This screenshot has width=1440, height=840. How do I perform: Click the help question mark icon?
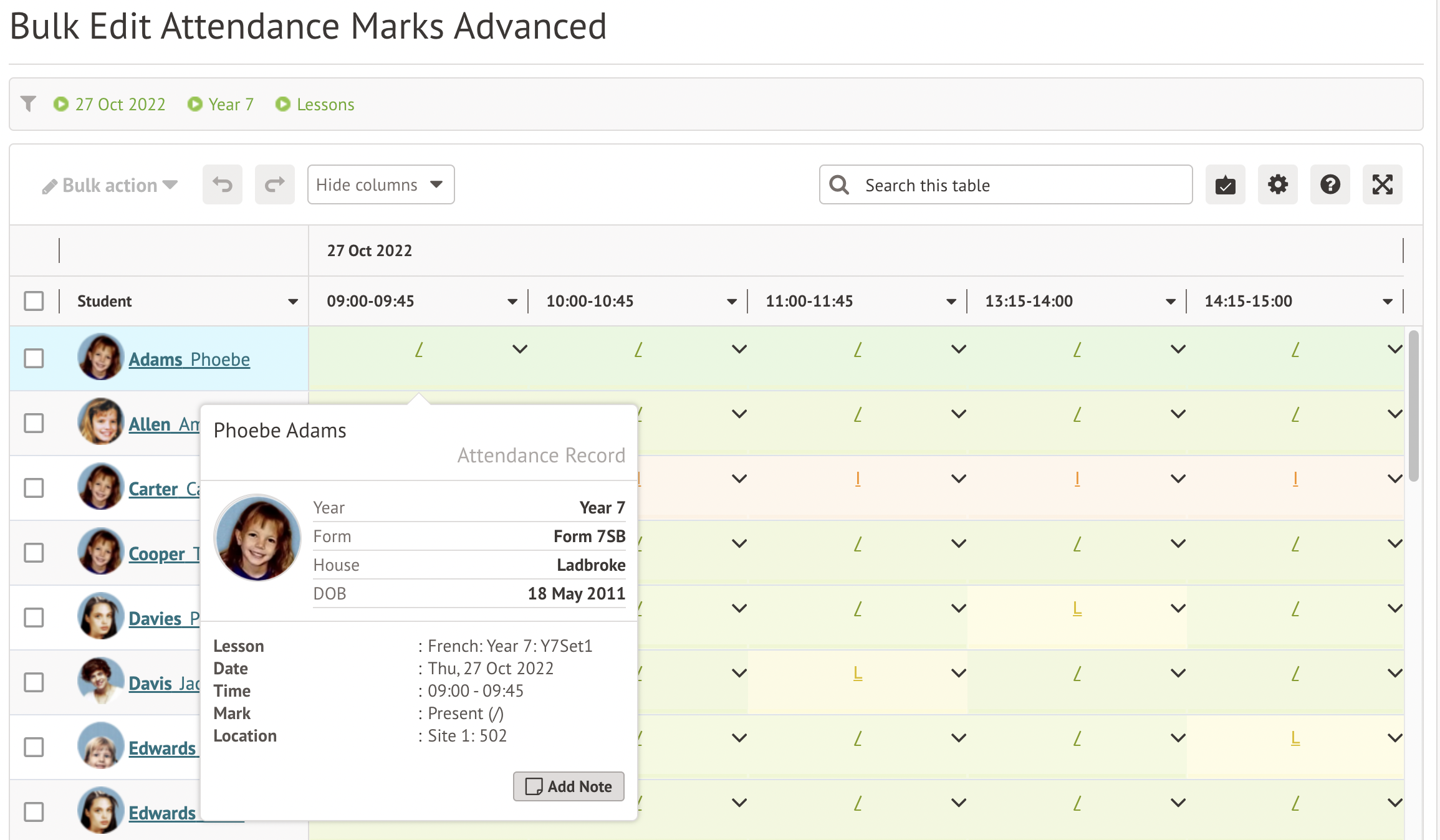(1330, 184)
